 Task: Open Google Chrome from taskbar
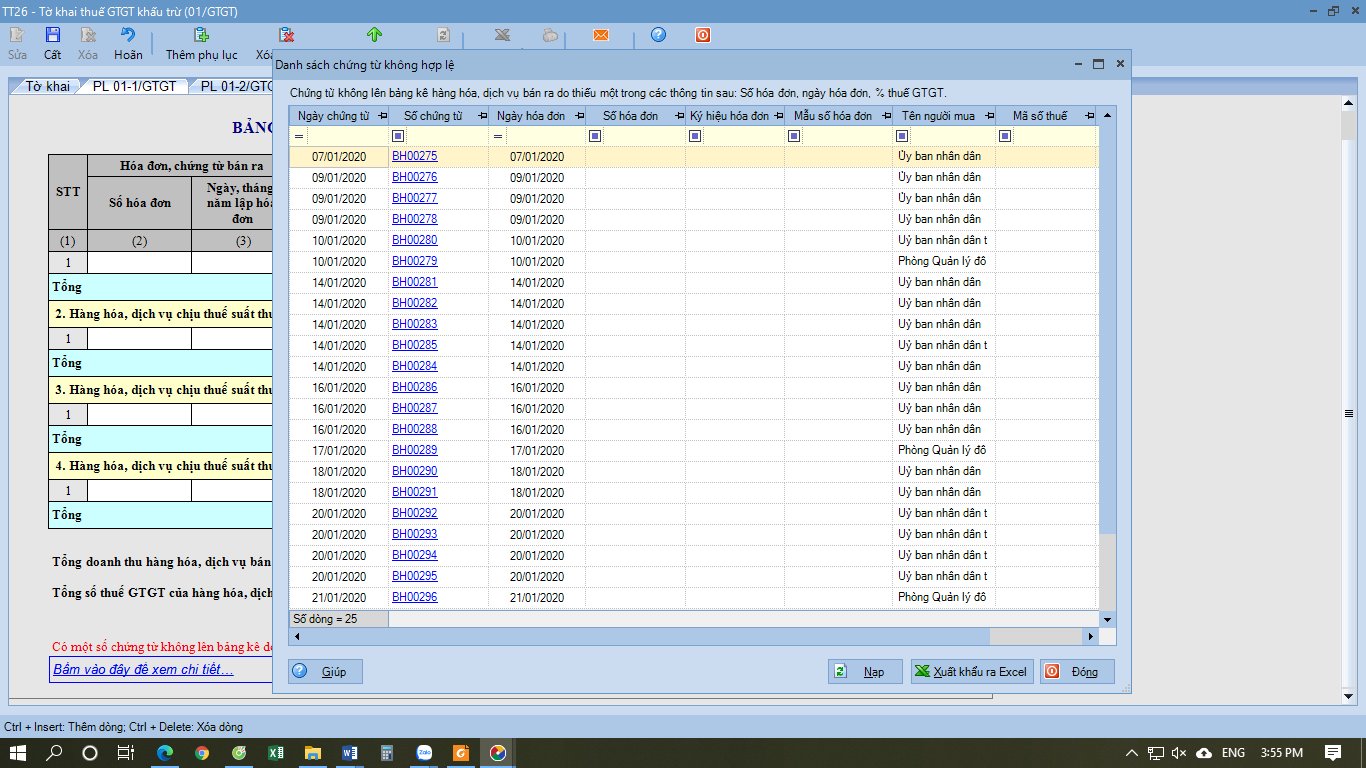[202, 753]
